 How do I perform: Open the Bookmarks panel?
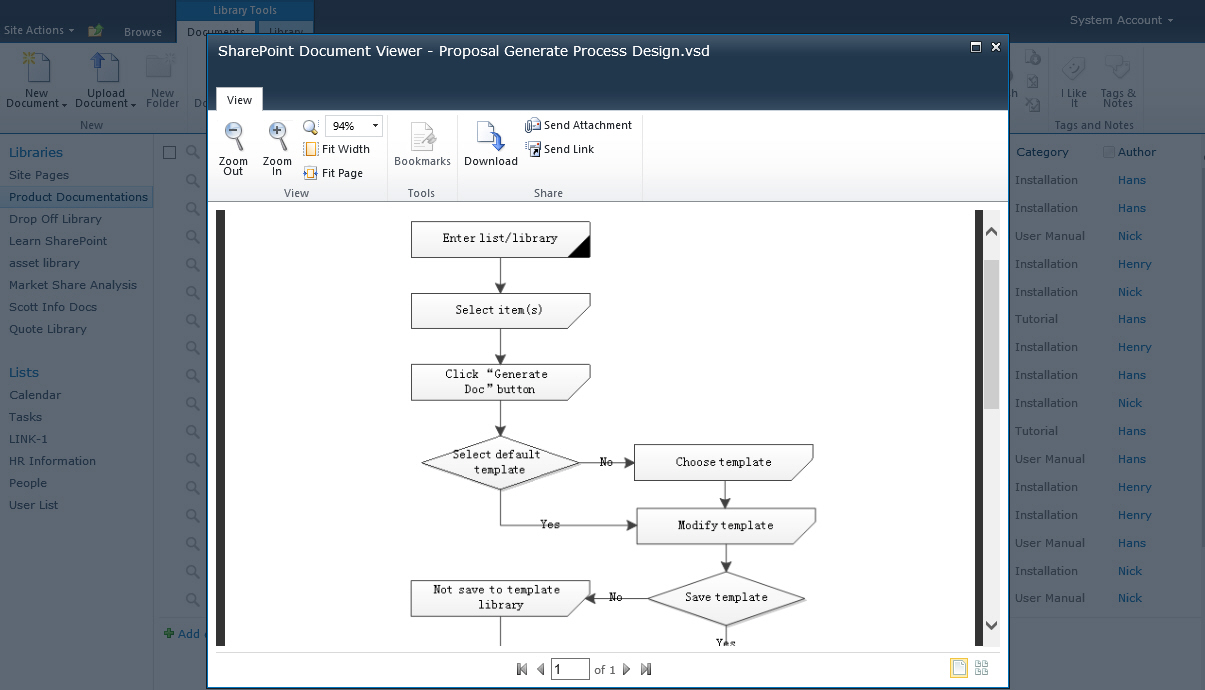coord(422,145)
